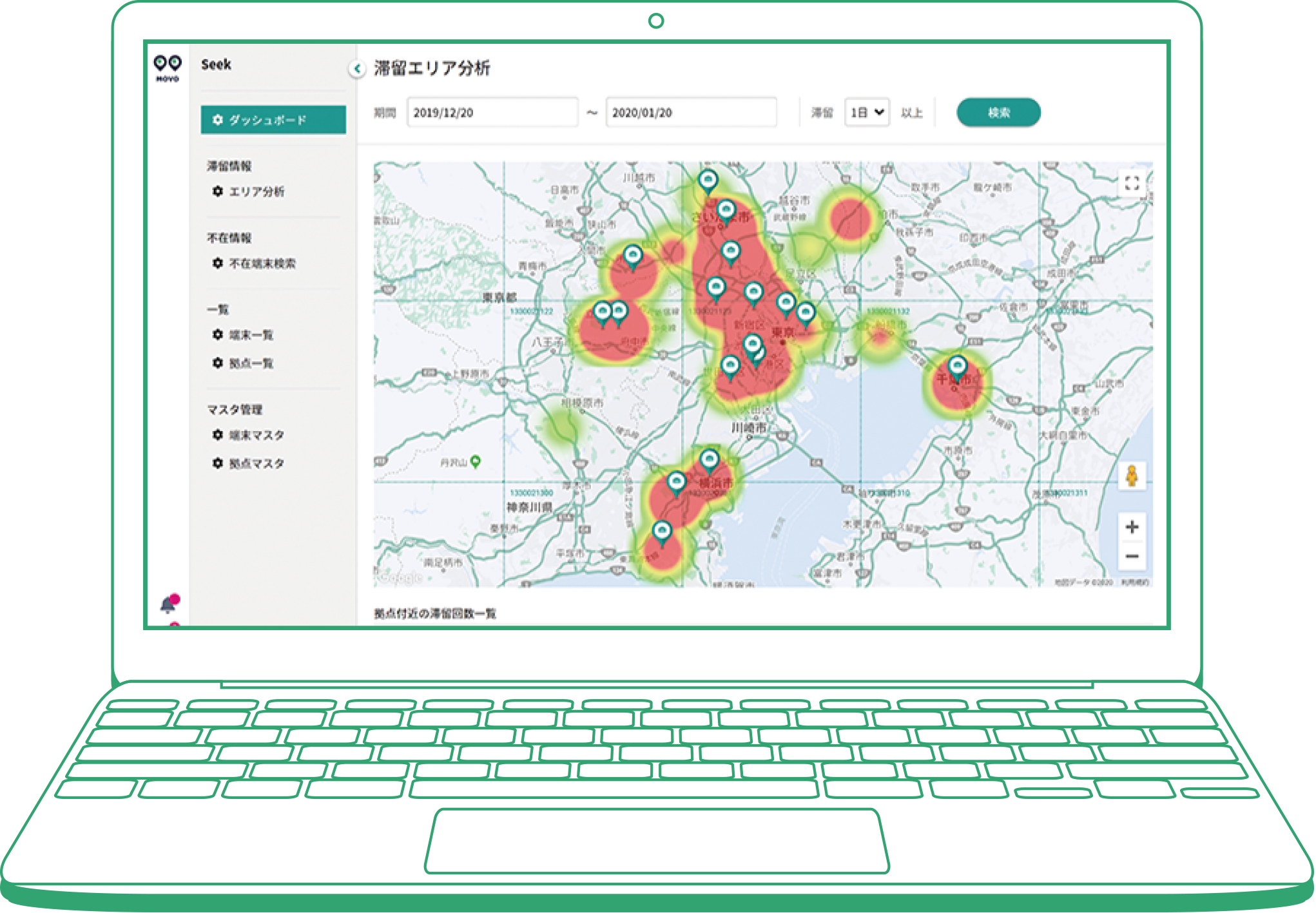Click the Street View pegman icon
Viewport: 1316px width, 913px height.
click(x=1132, y=476)
